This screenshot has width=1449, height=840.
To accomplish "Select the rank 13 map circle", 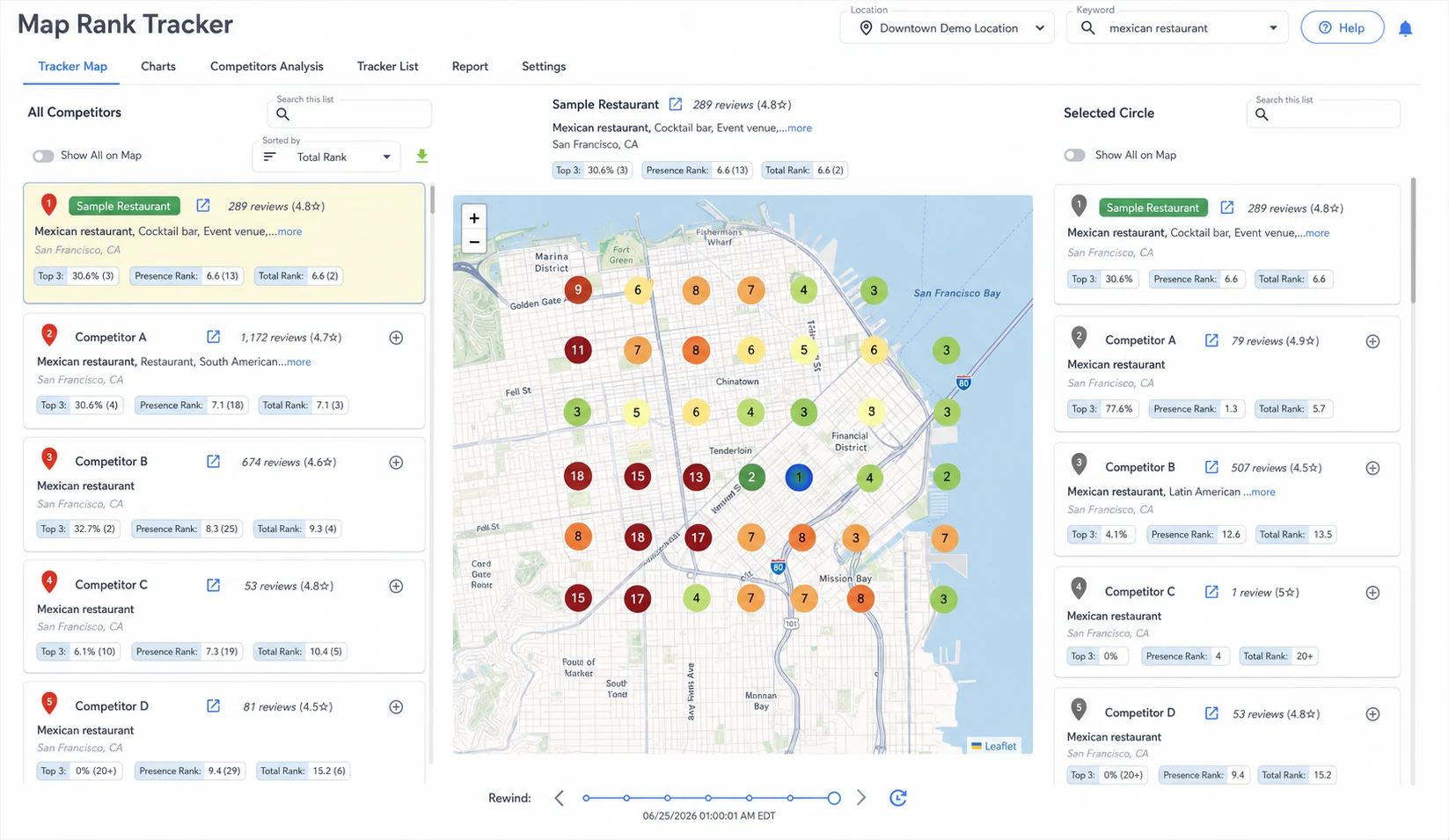I will pos(696,478).
